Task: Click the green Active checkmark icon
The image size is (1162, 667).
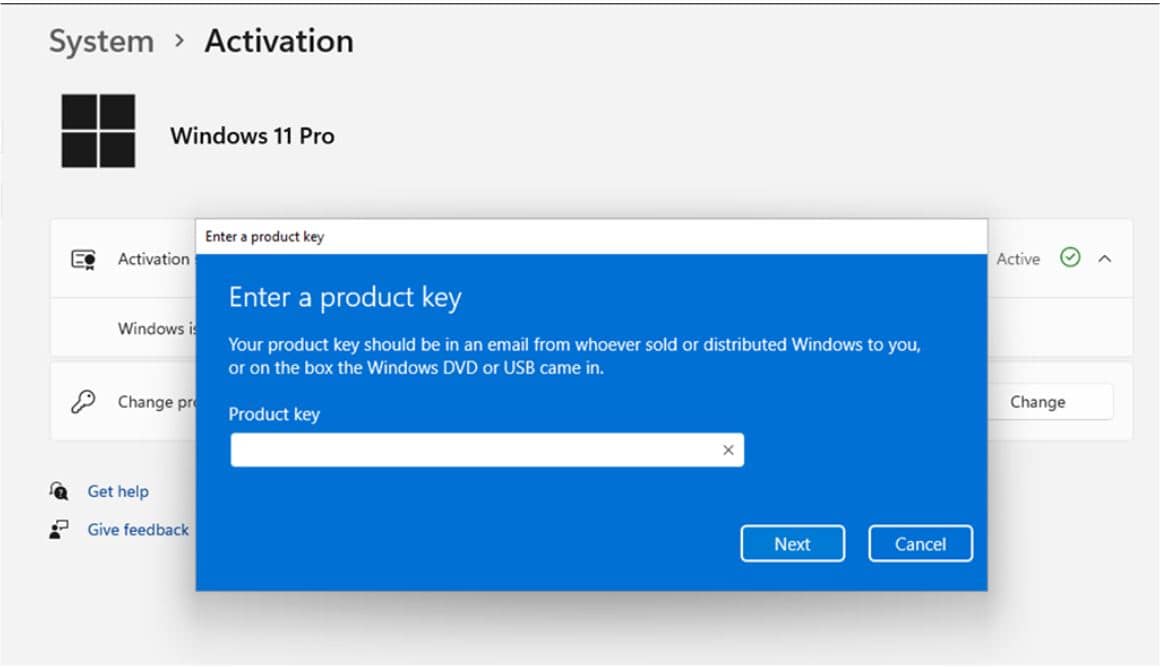Action: tap(1070, 258)
